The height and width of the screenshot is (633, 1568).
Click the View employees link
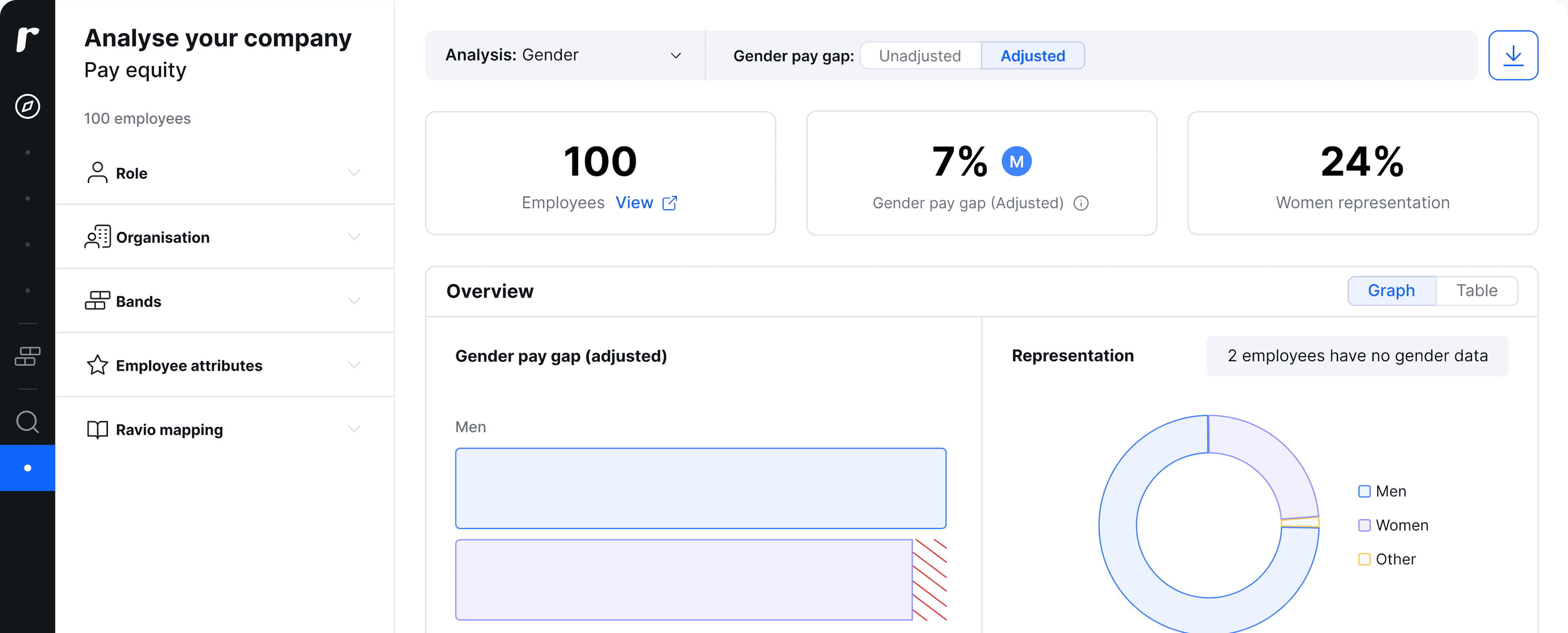tap(634, 203)
